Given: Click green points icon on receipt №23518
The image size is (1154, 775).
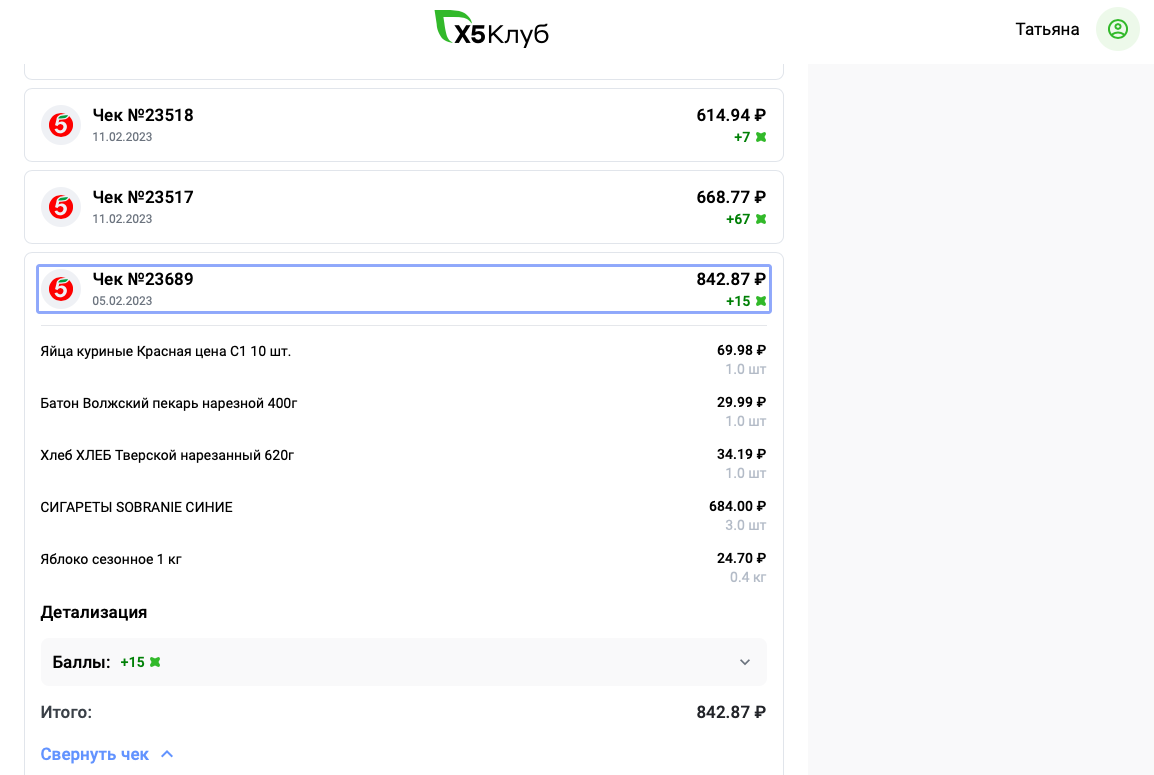Looking at the screenshot, I should (x=761, y=137).
